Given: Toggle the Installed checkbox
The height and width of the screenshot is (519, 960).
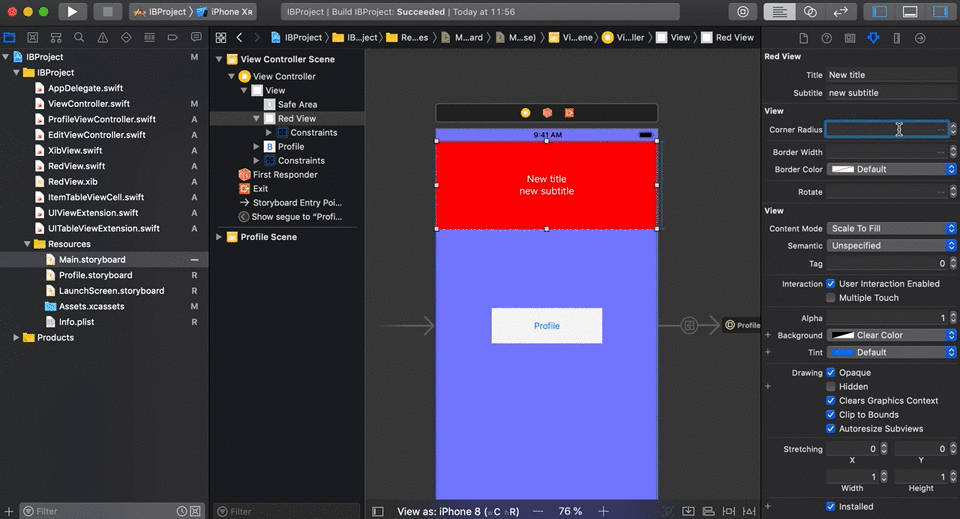Looking at the screenshot, I should (830, 506).
